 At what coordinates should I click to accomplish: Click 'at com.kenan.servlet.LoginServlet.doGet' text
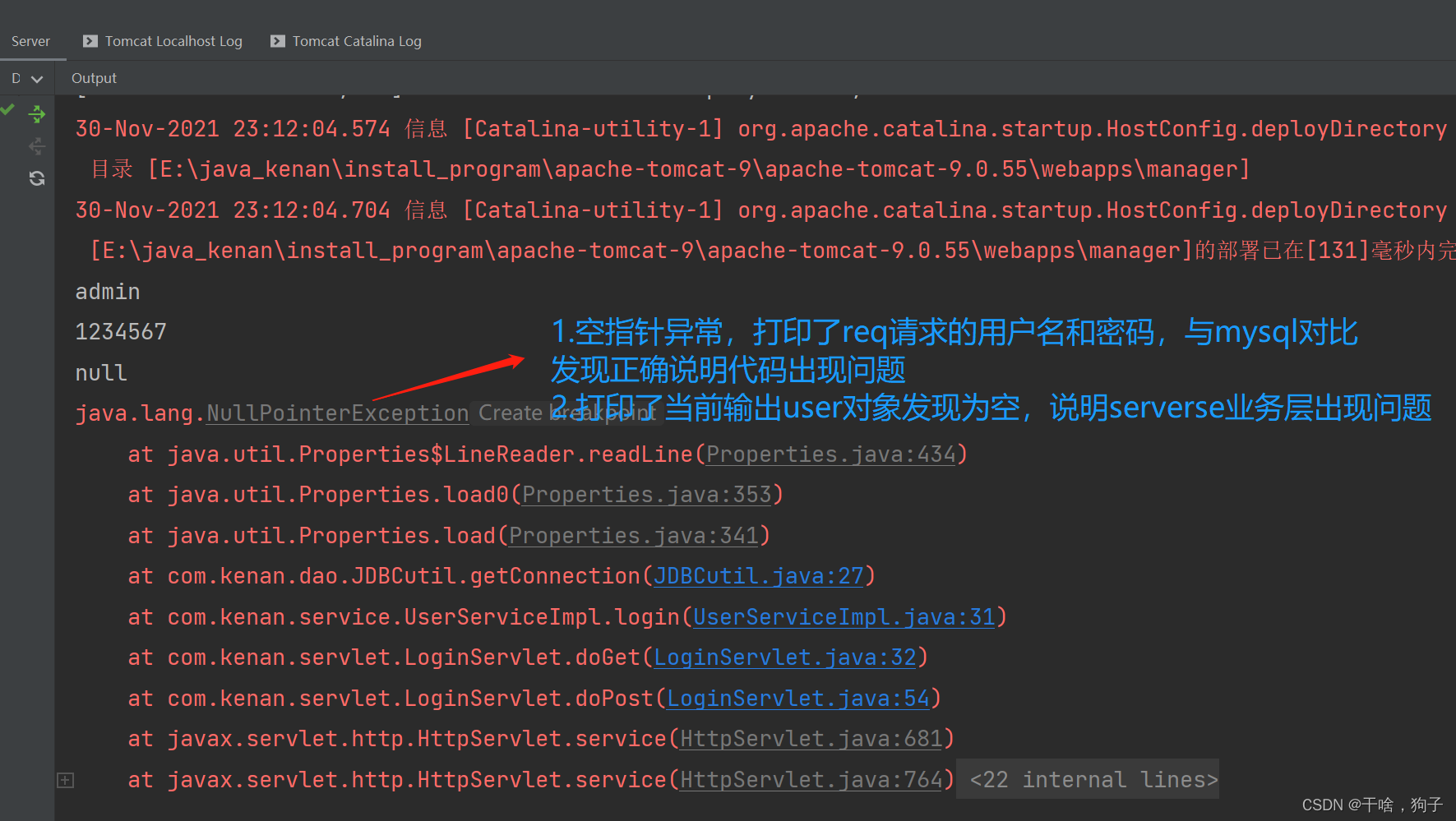[x=384, y=657]
